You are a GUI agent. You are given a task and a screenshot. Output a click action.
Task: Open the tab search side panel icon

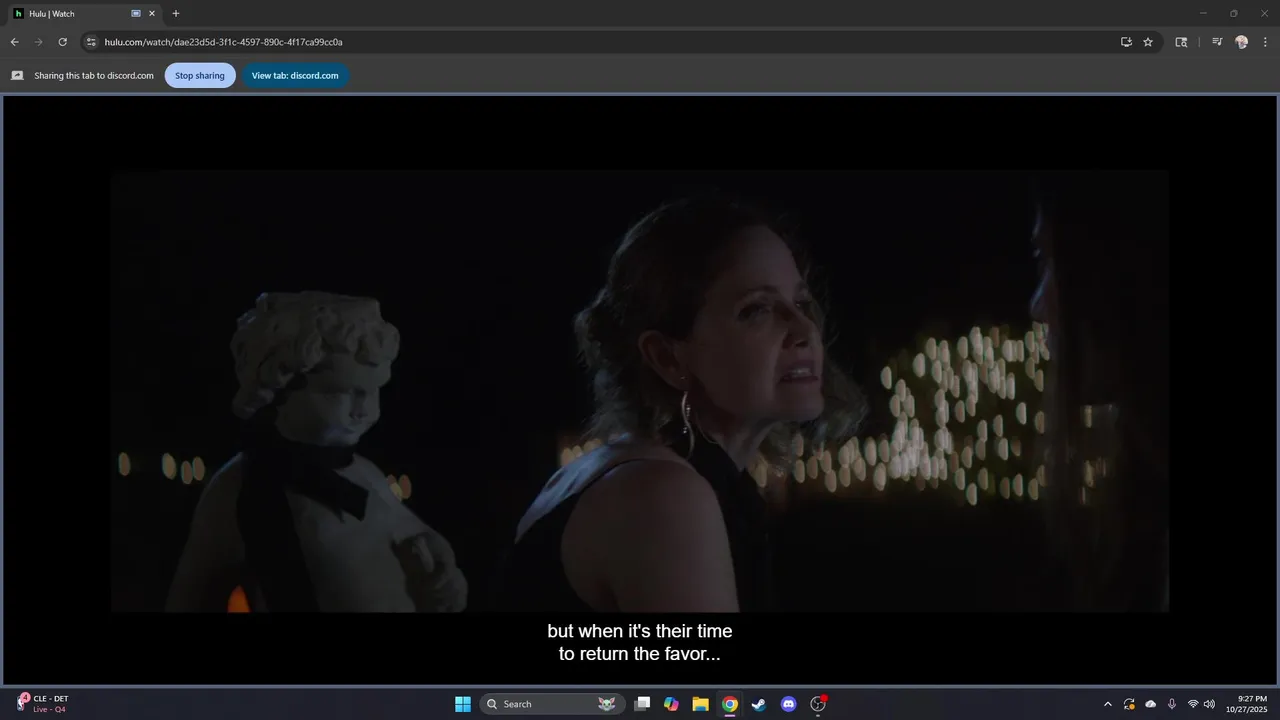(x=1181, y=42)
